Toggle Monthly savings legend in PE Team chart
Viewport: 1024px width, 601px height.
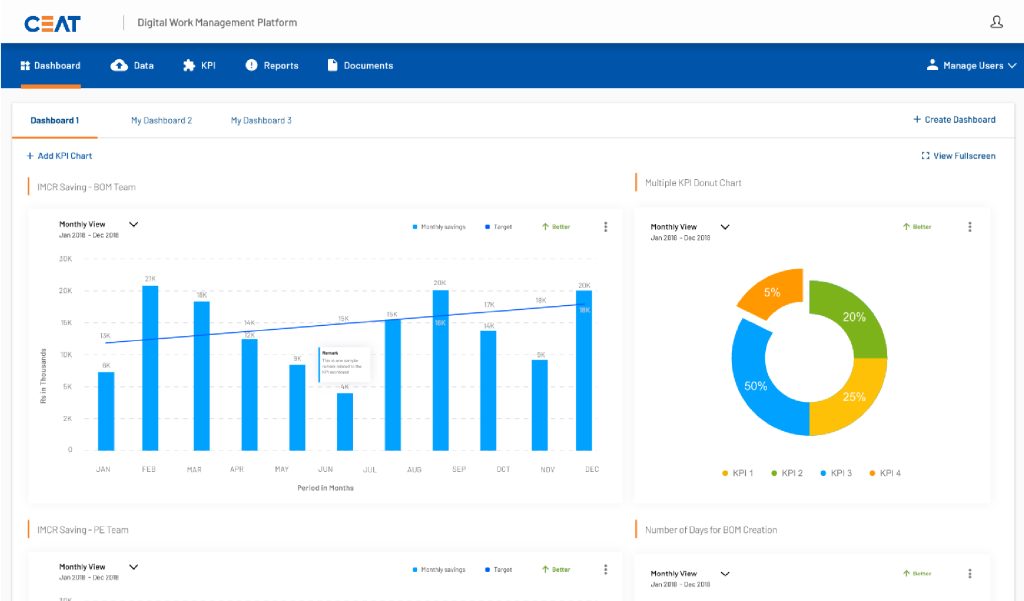click(x=439, y=570)
